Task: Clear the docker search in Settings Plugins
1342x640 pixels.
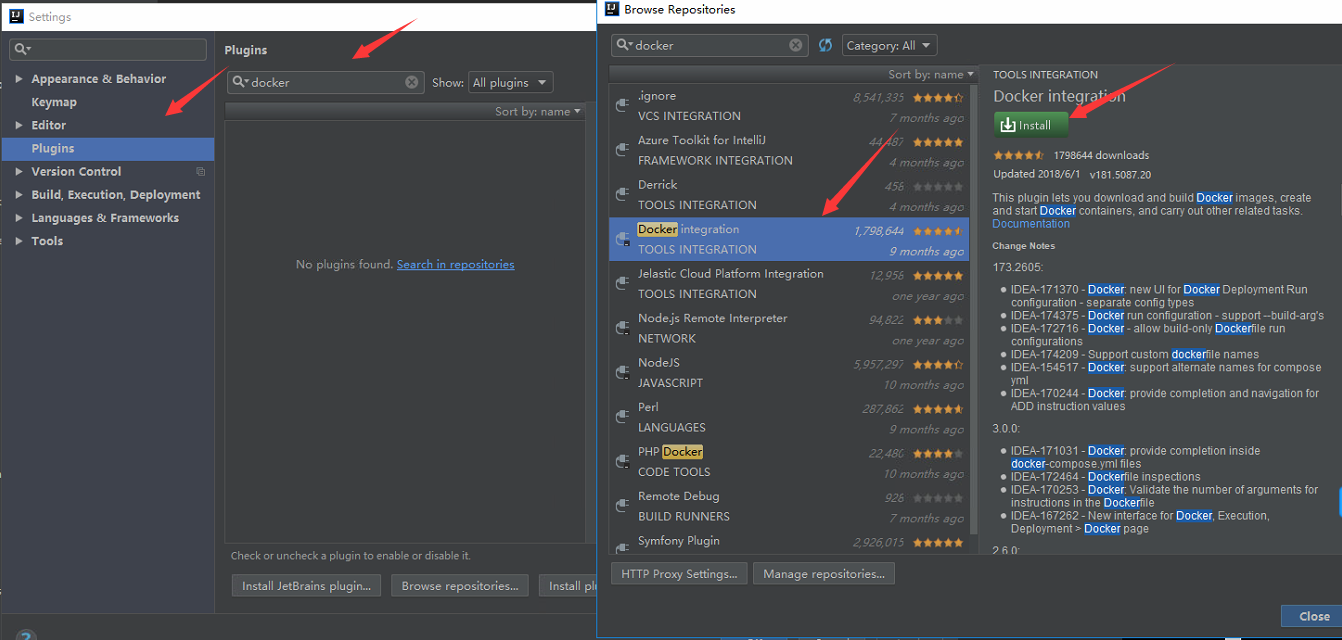Action: (x=412, y=82)
